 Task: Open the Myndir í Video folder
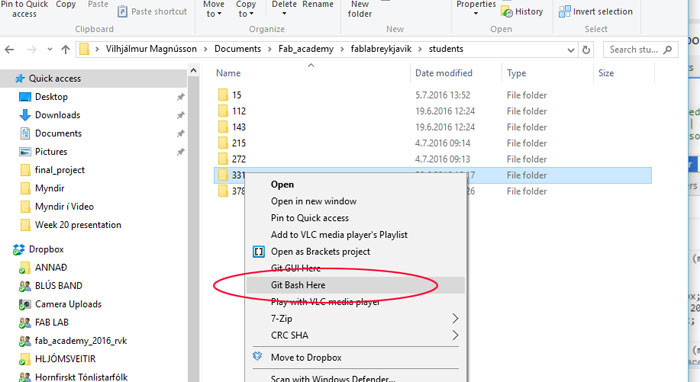(x=57, y=207)
